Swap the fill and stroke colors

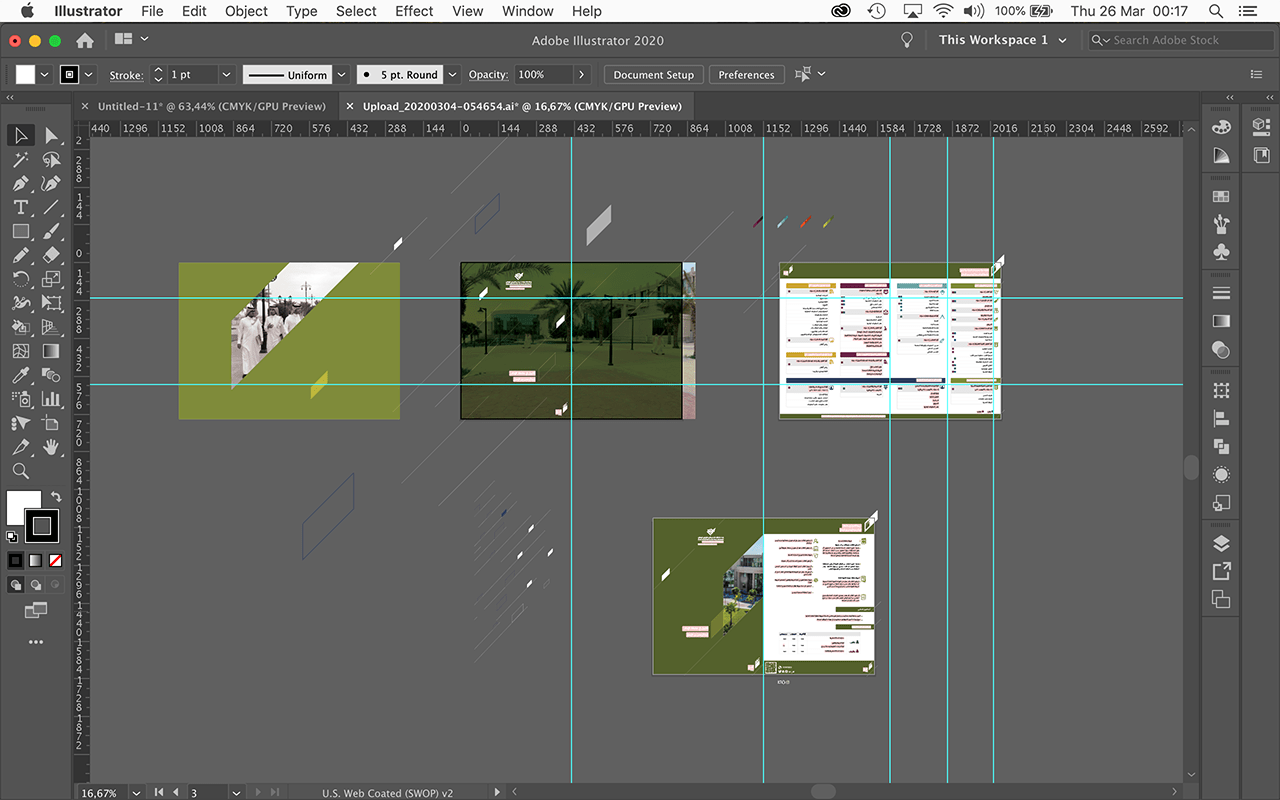[x=56, y=496]
